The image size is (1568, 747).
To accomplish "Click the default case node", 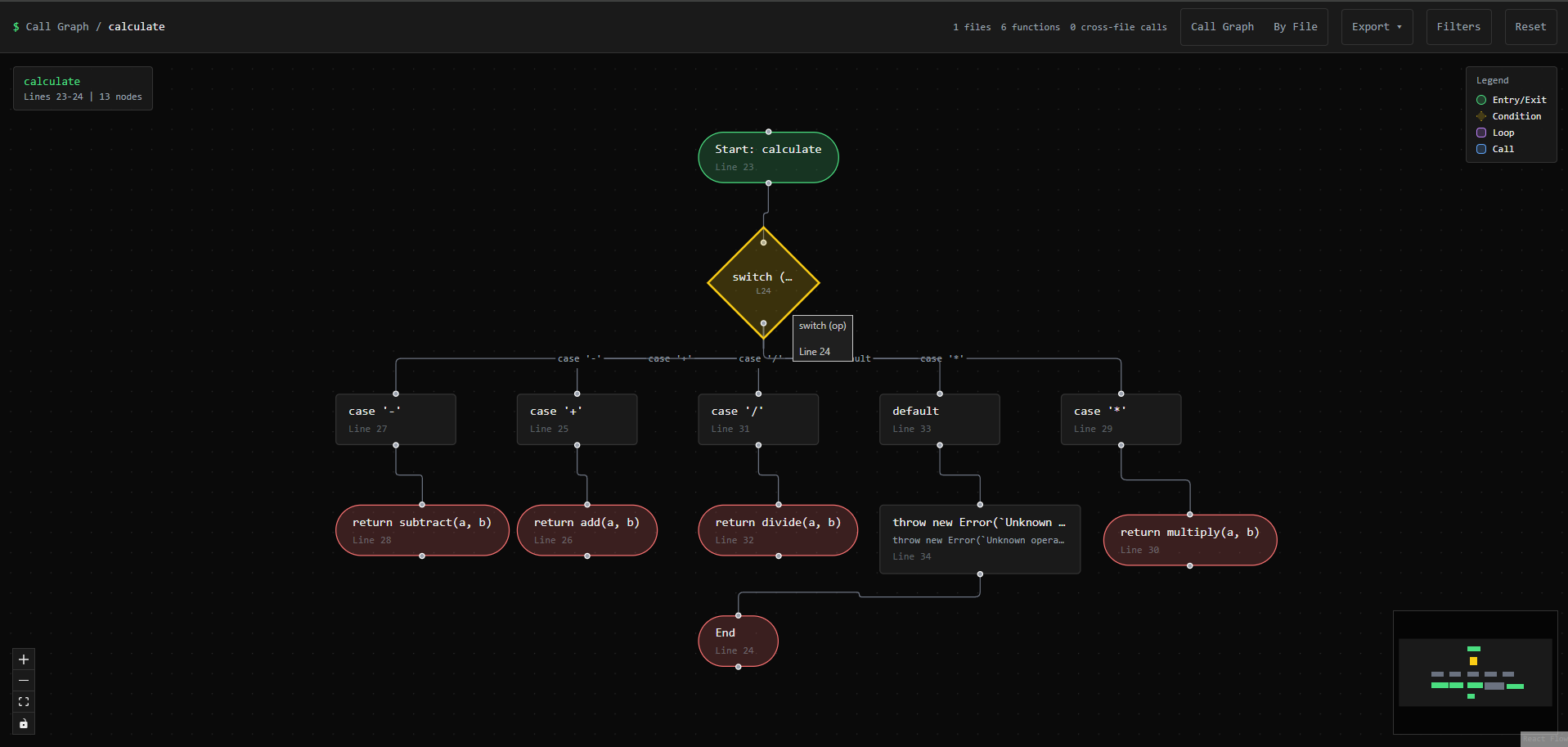I will coord(939,419).
